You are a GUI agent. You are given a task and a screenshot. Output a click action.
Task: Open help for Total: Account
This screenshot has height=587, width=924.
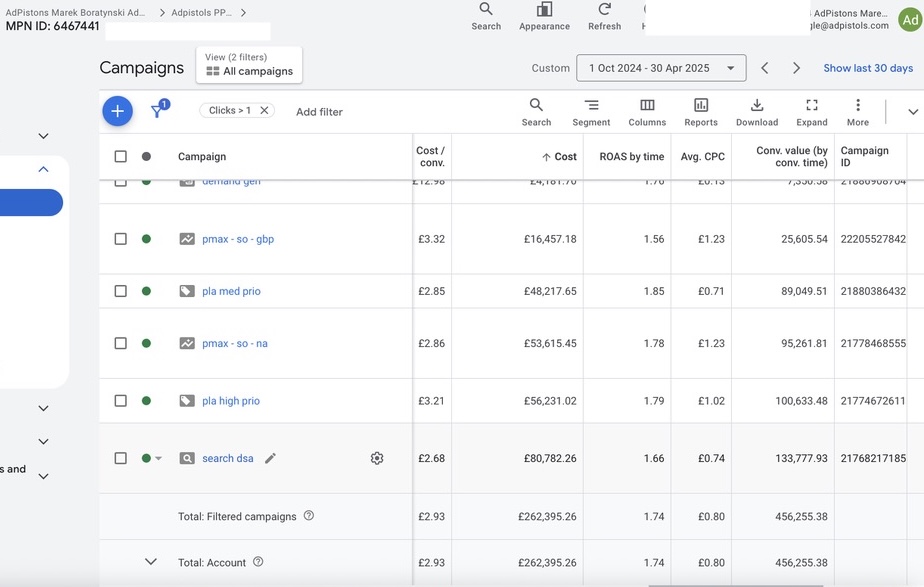(258, 562)
